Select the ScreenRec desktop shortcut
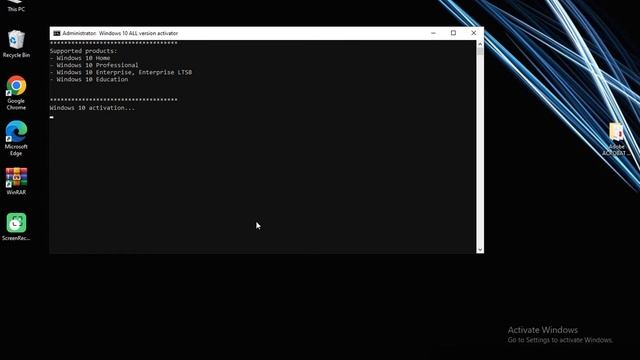The height and width of the screenshot is (360, 640). coord(16,227)
